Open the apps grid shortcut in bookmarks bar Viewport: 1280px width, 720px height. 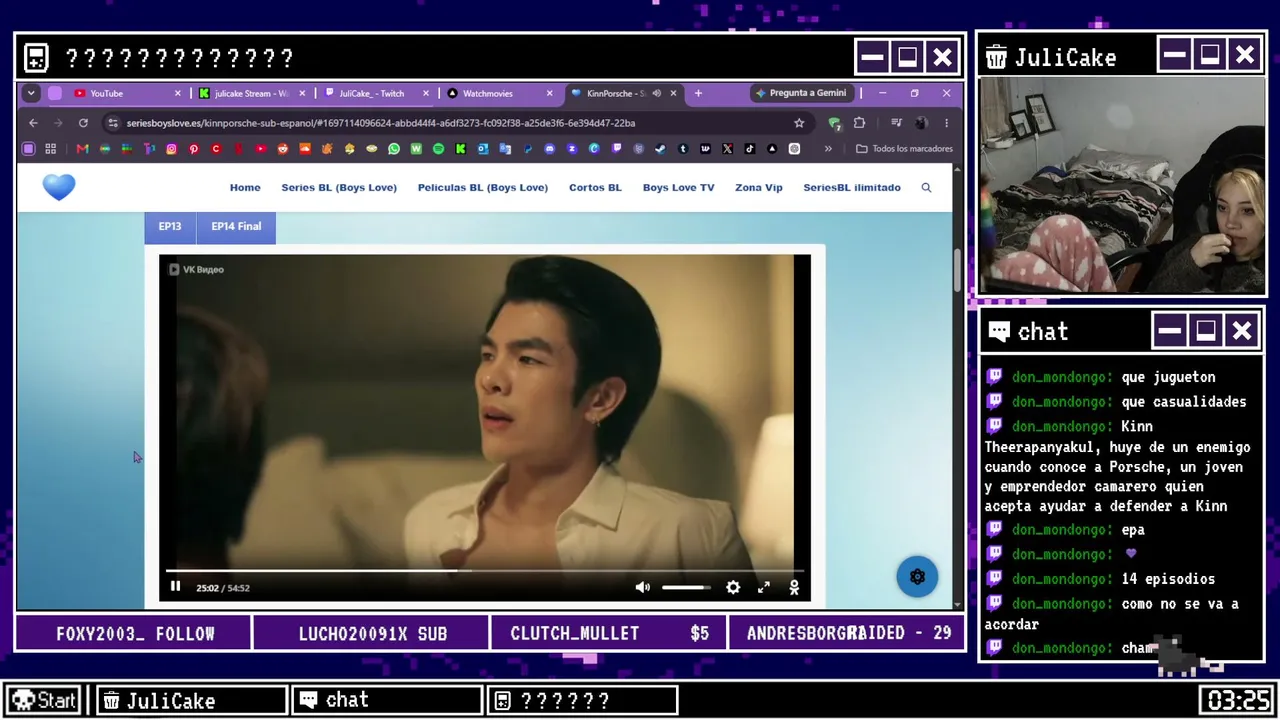pyautogui.click(x=50, y=149)
